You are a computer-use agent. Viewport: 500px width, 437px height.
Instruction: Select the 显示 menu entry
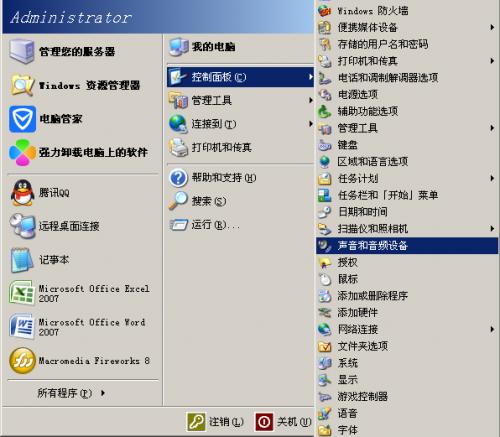(x=407, y=380)
